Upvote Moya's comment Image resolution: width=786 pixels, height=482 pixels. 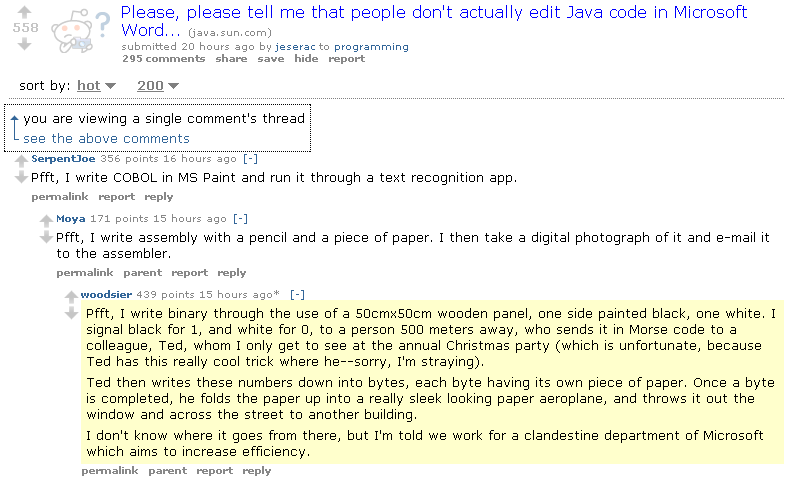coord(46,220)
